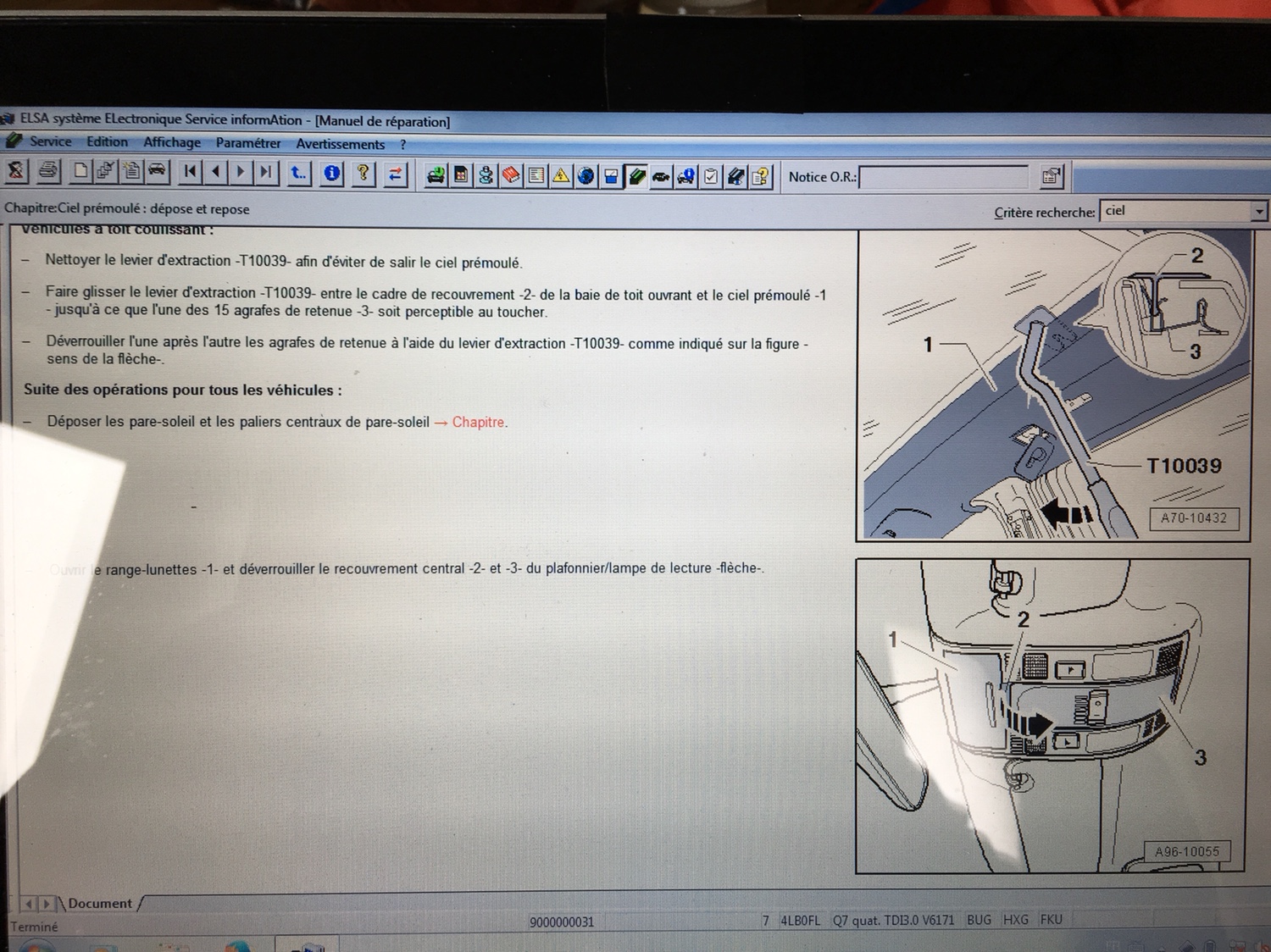The width and height of the screenshot is (1271, 952).
Task: Click the blue globe icon in toolbar
Action: click(586, 176)
